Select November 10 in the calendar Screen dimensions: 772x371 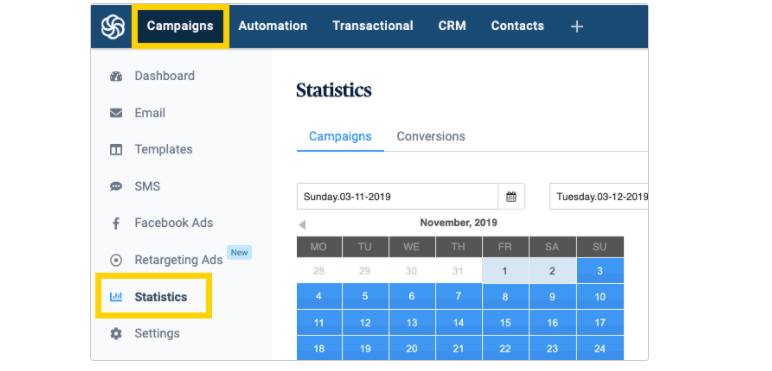tap(600, 297)
